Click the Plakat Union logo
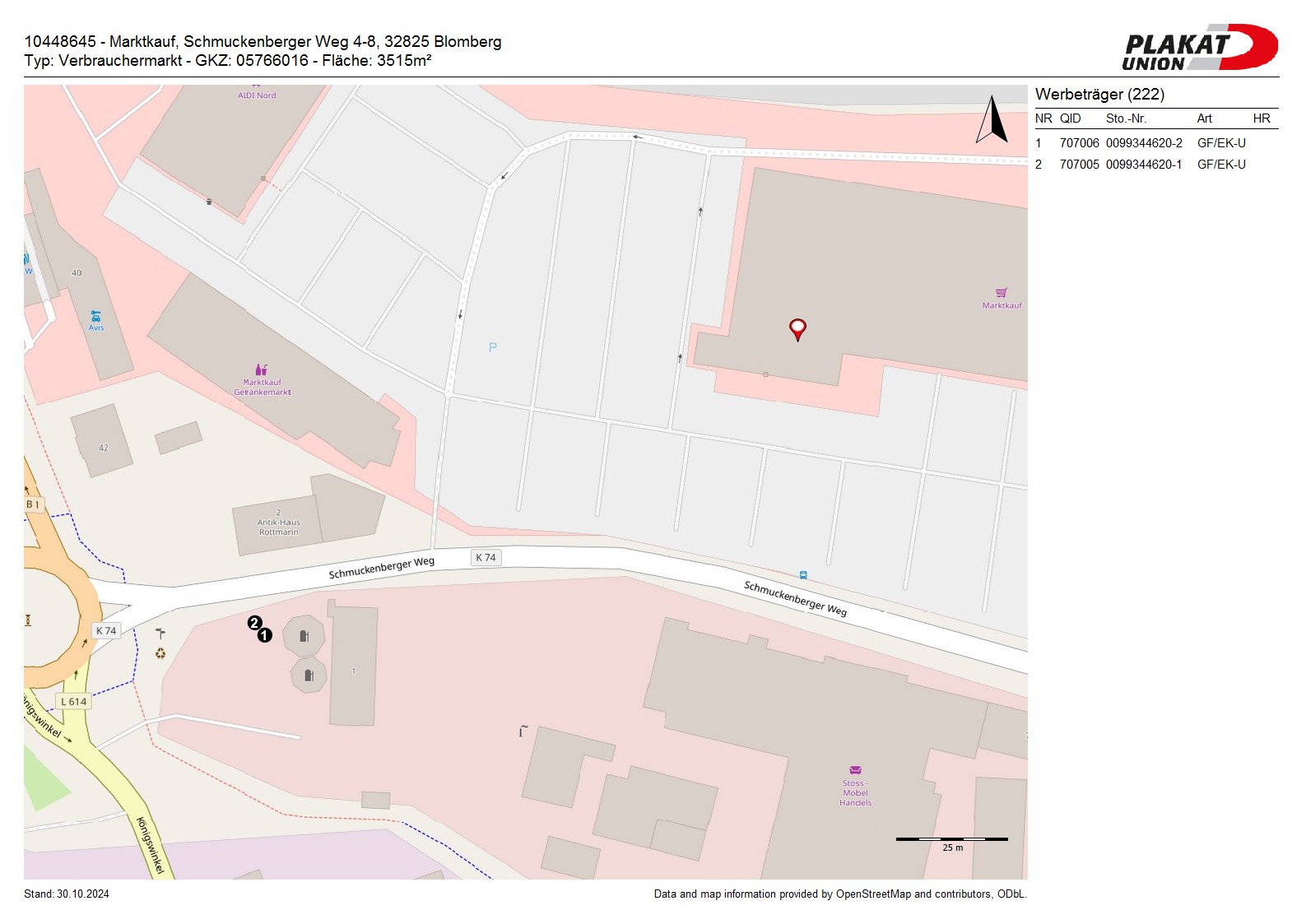The height and width of the screenshot is (924, 1306). [x=1198, y=48]
